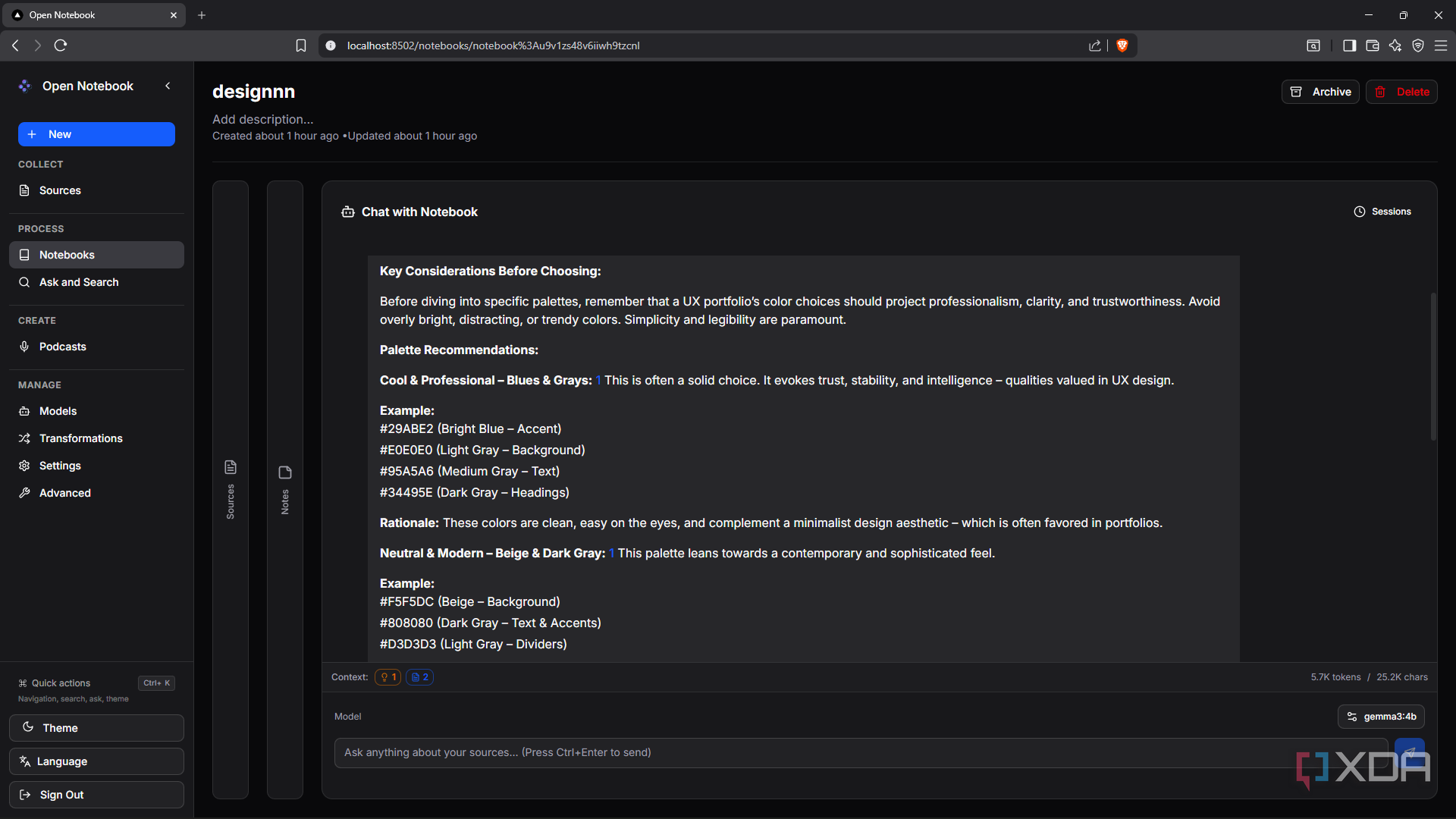
Task: Click the Brave Shields icon
Action: (x=1122, y=45)
